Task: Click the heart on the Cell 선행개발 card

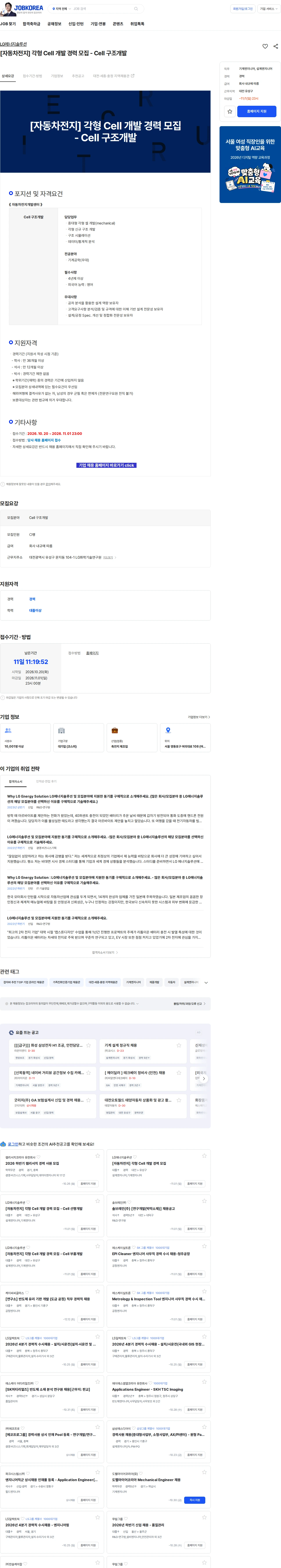Action: coord(28,1202)
